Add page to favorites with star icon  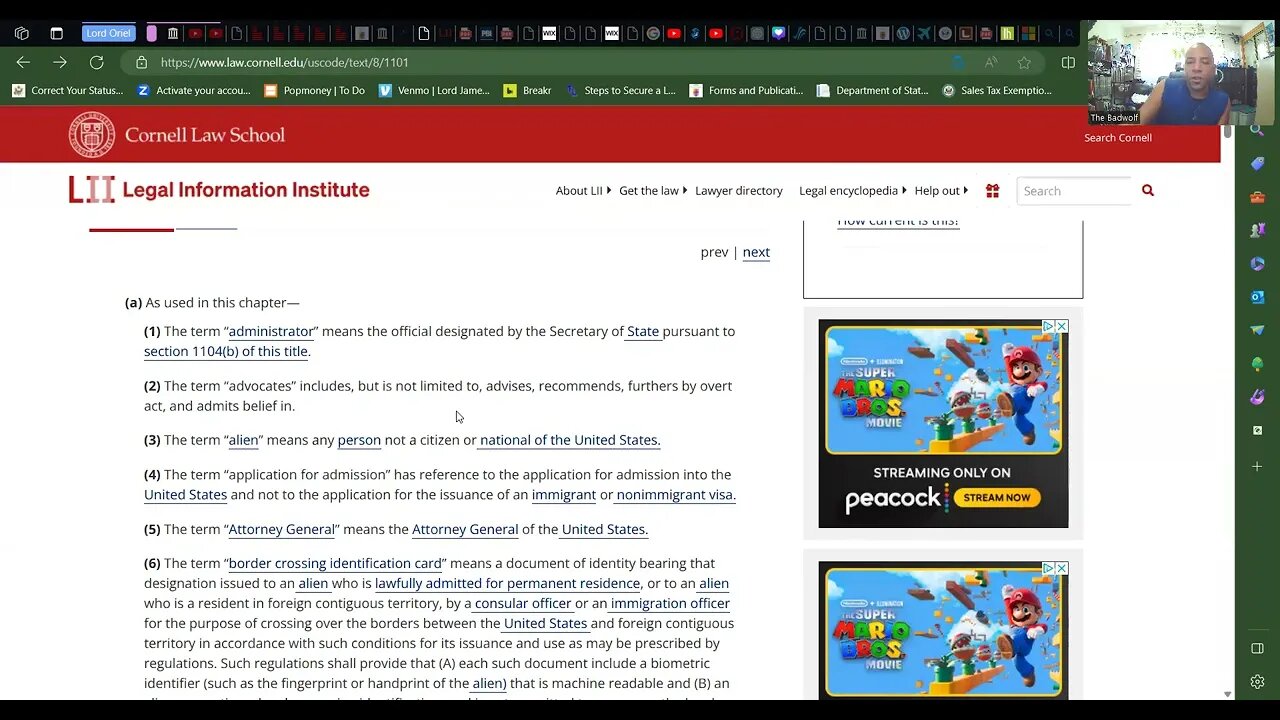pos(1024,62)
